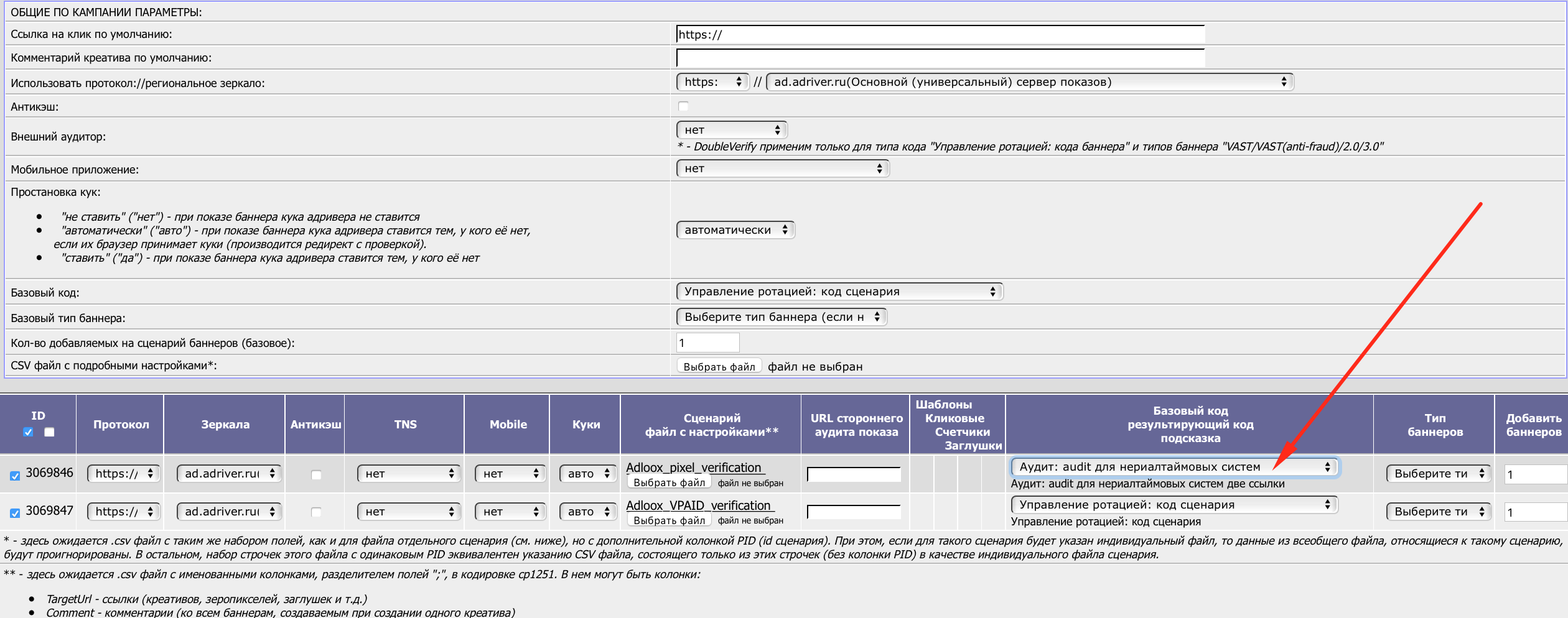
Task: Focus the default creative comment field
Action: tap(940, 58)
